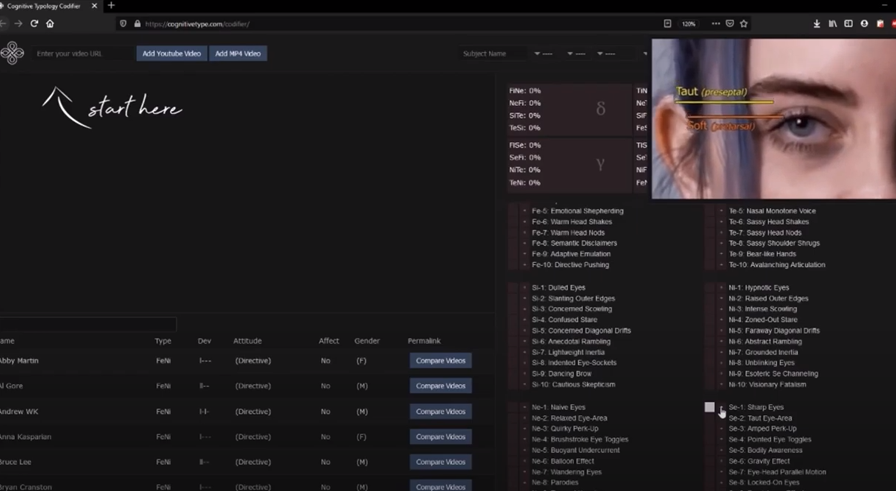Tick the first checkbox beside Ne-1: Naive Eyes

(x=513, y=407)
